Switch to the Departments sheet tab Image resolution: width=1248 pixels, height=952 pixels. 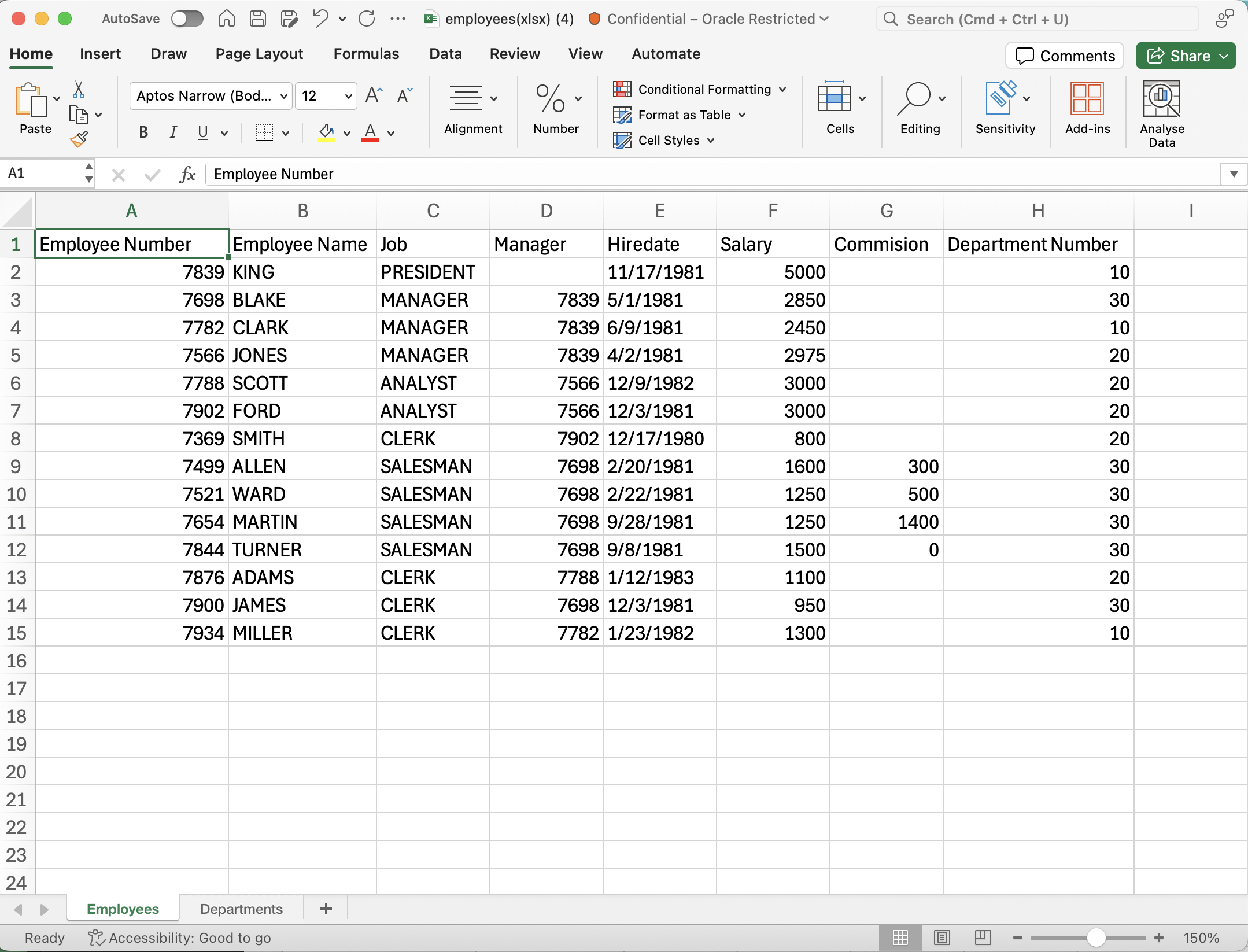pos(241,909)
